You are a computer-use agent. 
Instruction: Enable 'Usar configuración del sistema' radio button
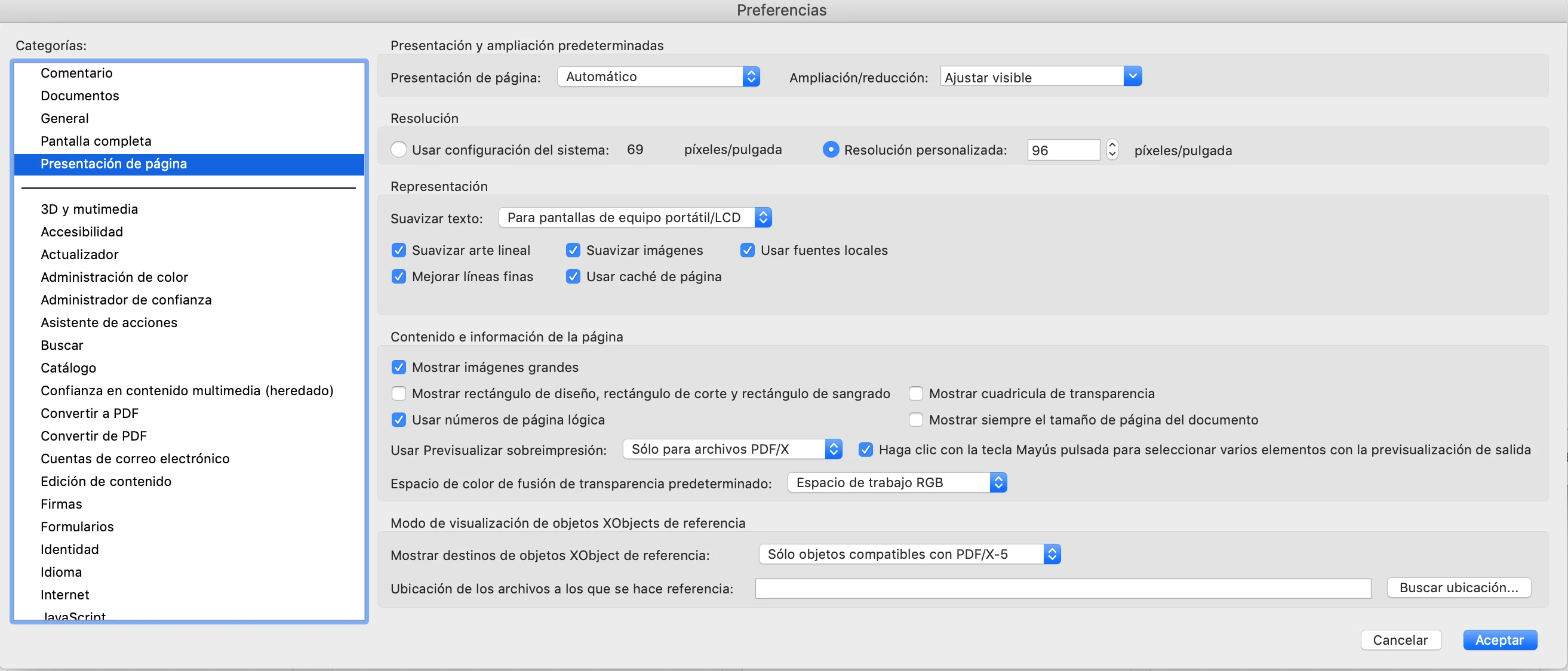point(399,150)
